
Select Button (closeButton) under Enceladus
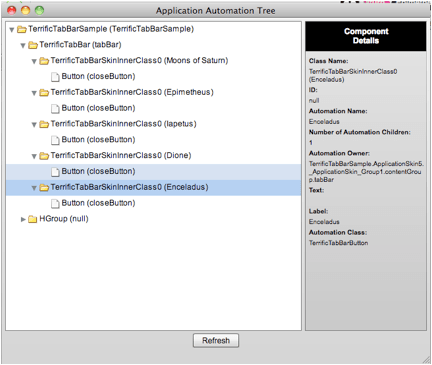point(153,203)
